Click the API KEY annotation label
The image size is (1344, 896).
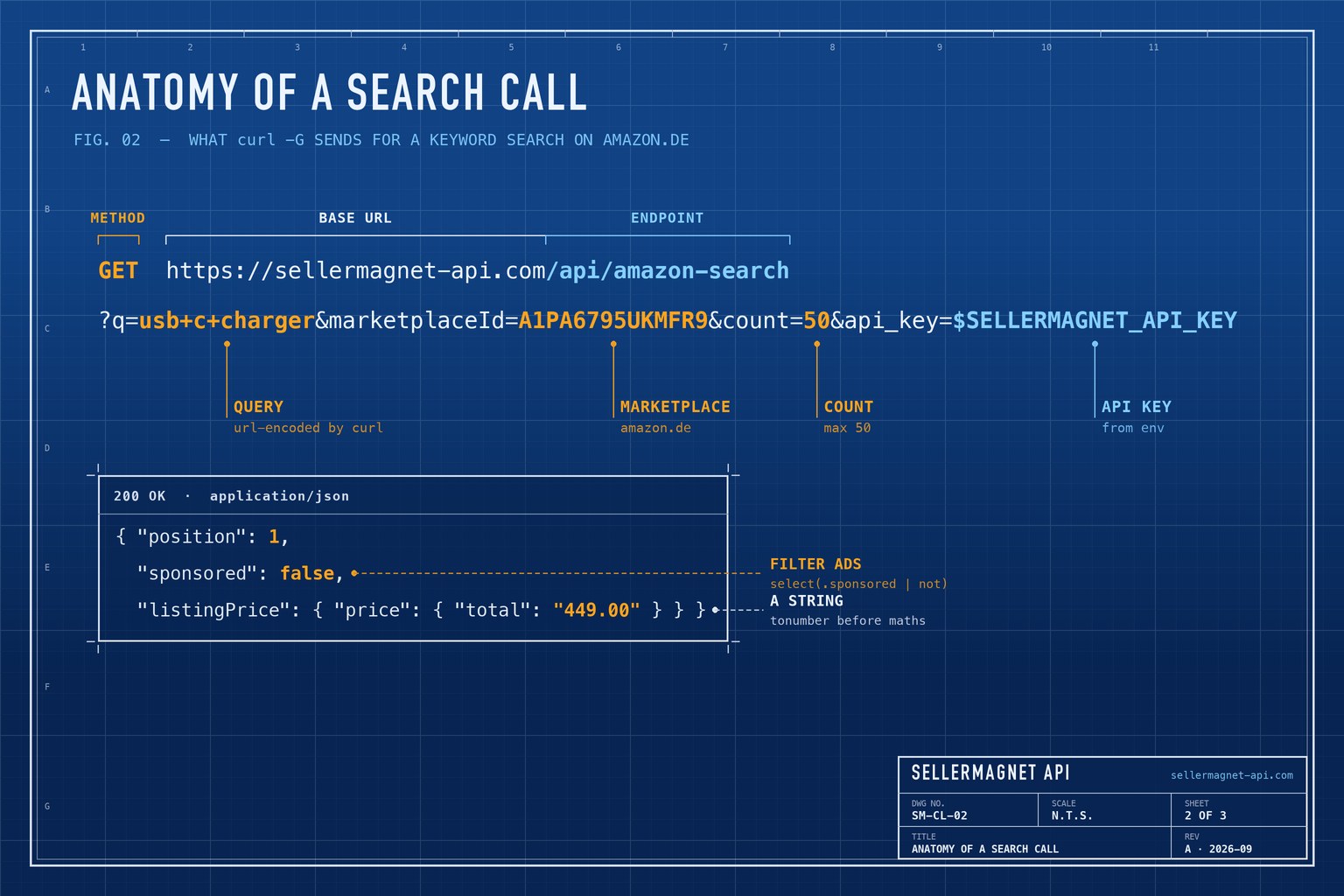pyautogui.click(x=1137, y=407)
